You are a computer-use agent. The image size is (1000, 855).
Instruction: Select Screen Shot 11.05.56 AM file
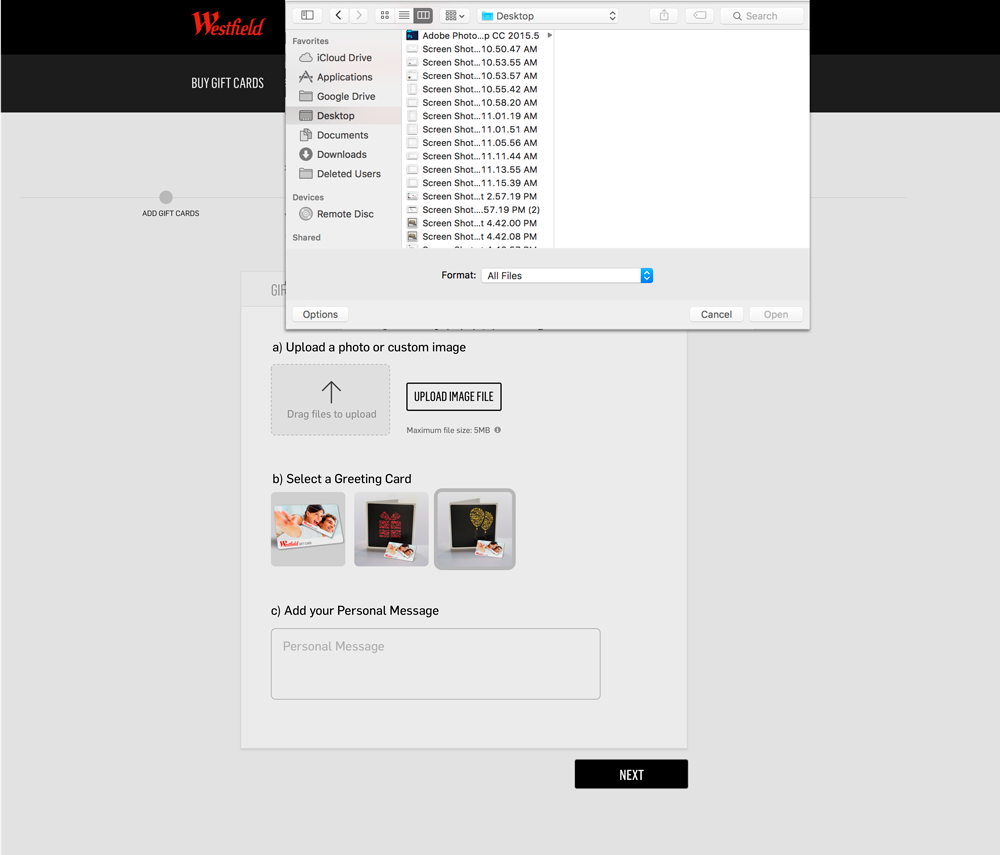[x=479, y=143]
